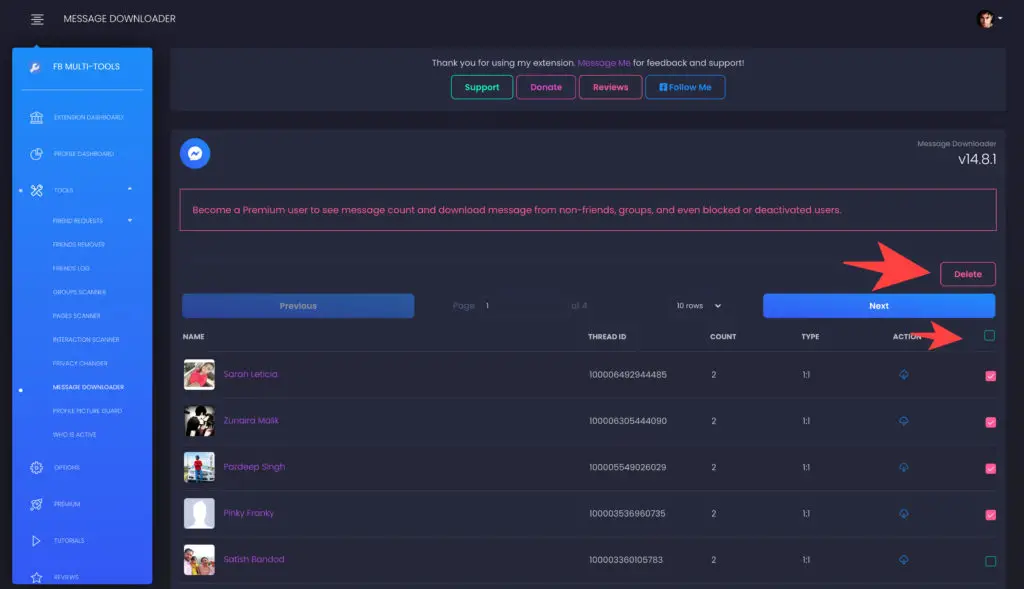Screen dimensions: 1024x589
Task: Open Privacy Changer tool
Action: click(x=80, y=364)
